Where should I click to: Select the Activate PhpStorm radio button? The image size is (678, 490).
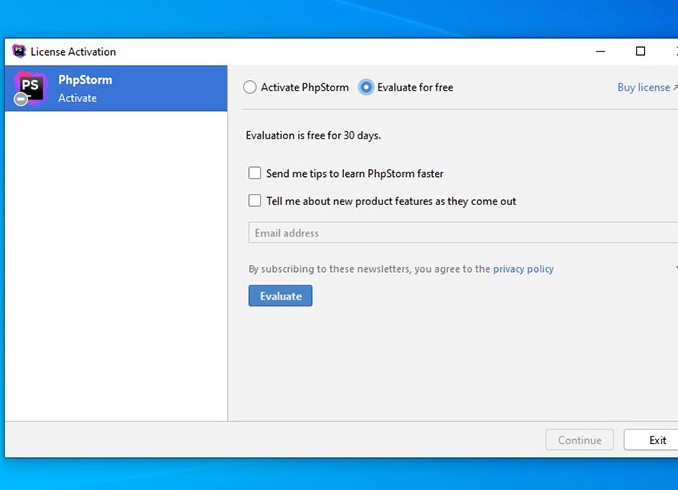(x=249, y=87)
